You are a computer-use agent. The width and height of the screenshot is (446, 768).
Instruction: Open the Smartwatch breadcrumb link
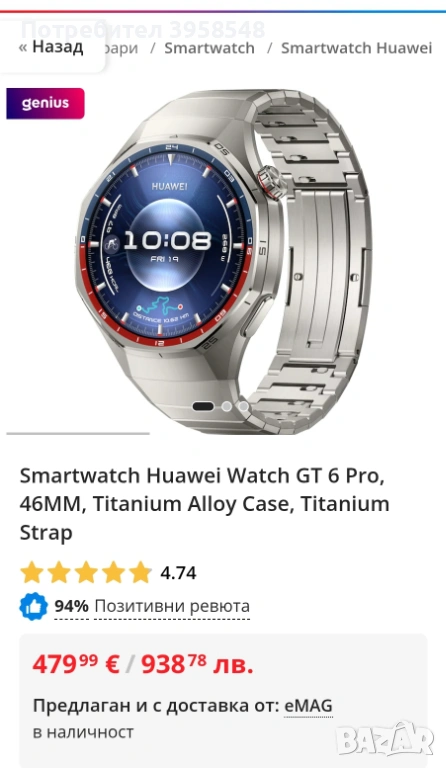(209, 48)
